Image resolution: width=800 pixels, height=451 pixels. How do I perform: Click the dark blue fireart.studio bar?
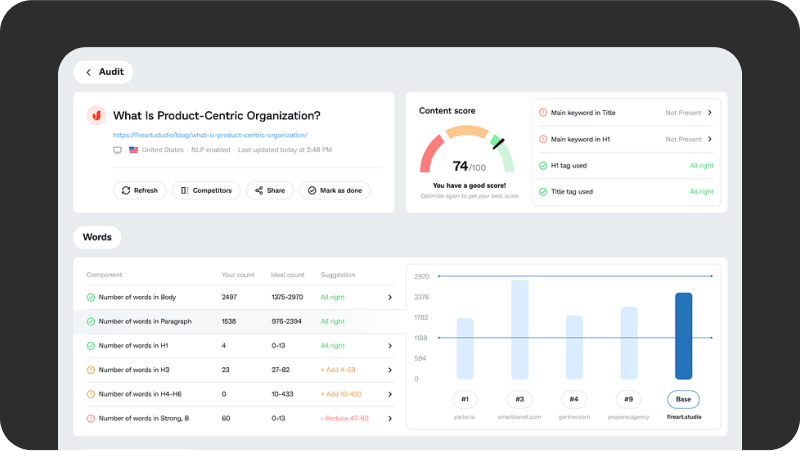coord(684,336)
